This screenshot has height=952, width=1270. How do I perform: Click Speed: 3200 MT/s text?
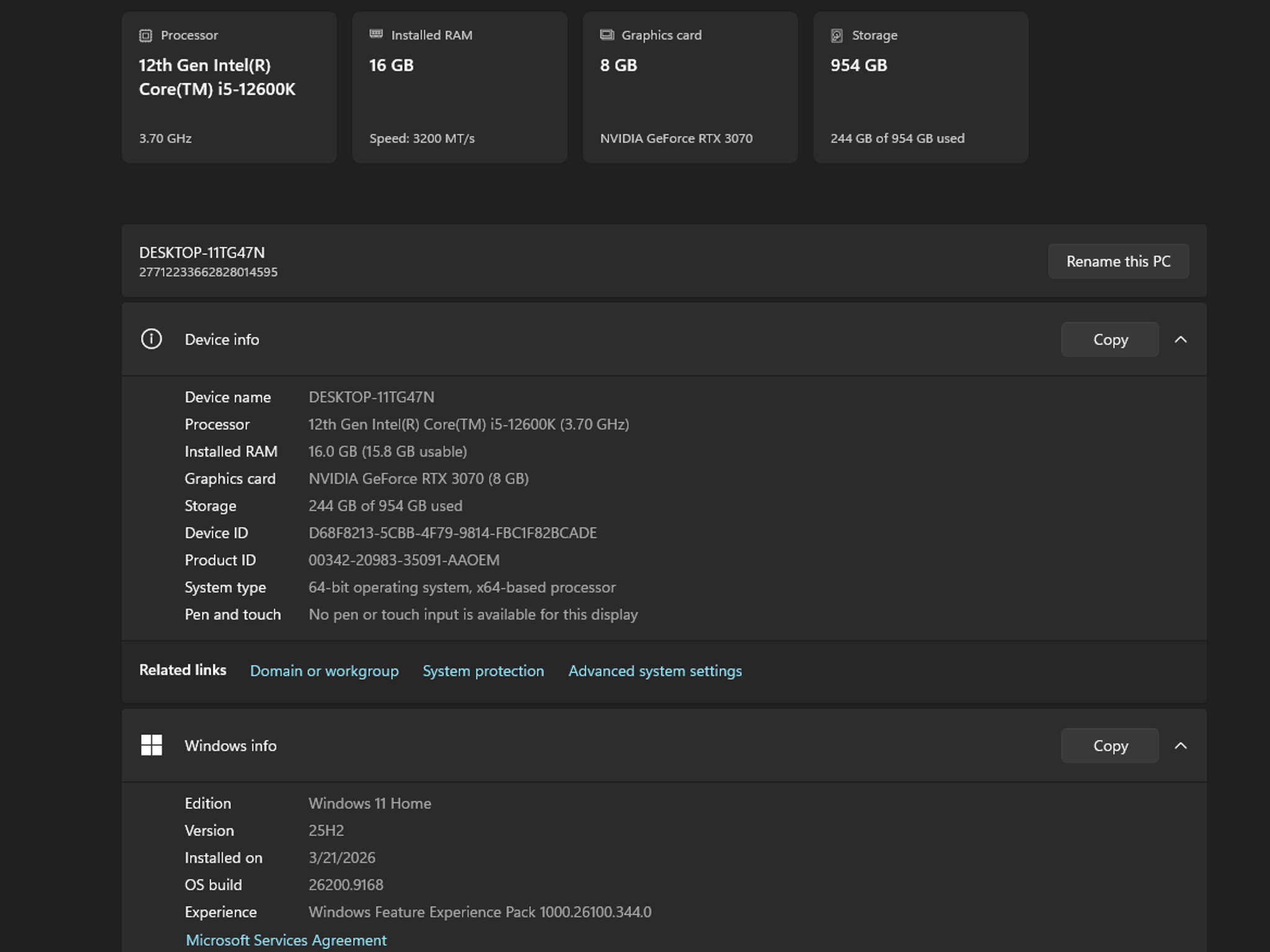click(422, 138)
